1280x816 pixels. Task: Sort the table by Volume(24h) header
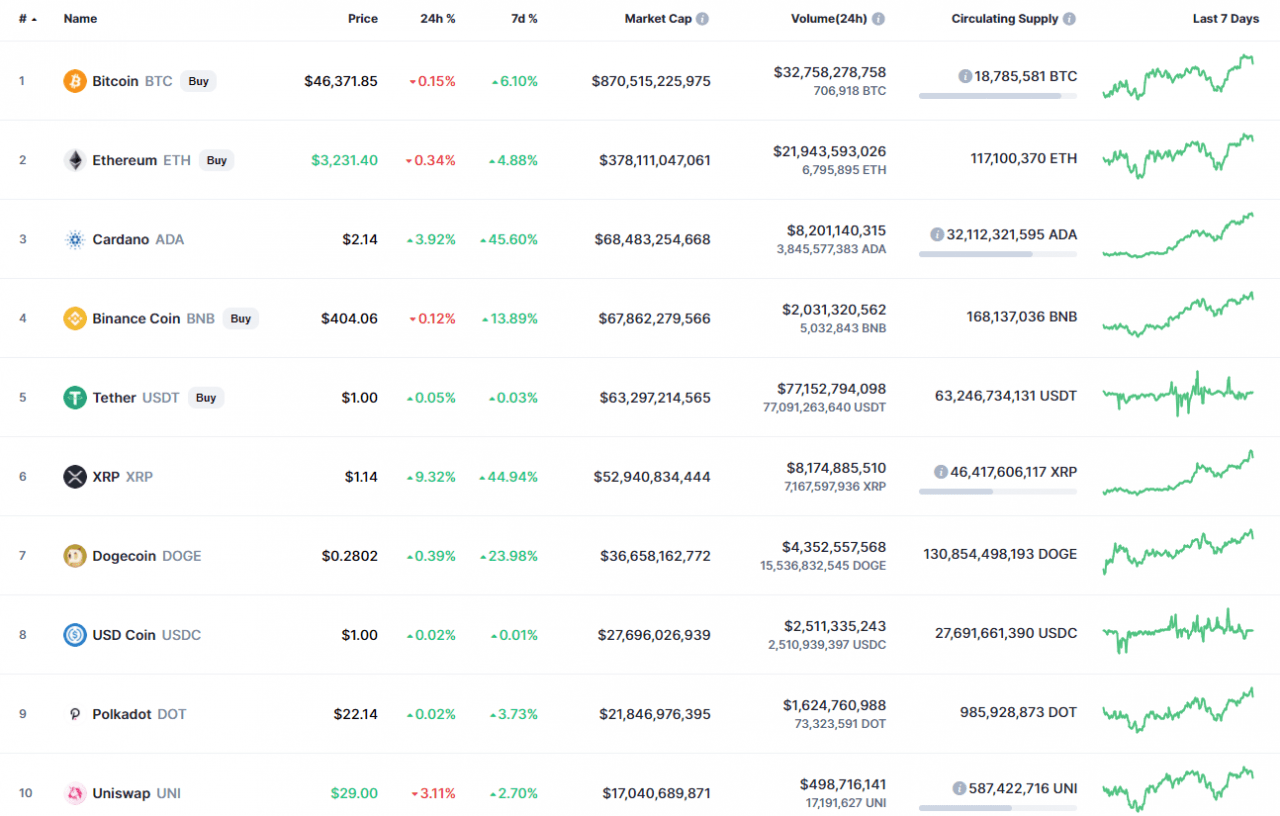[829, 19]
